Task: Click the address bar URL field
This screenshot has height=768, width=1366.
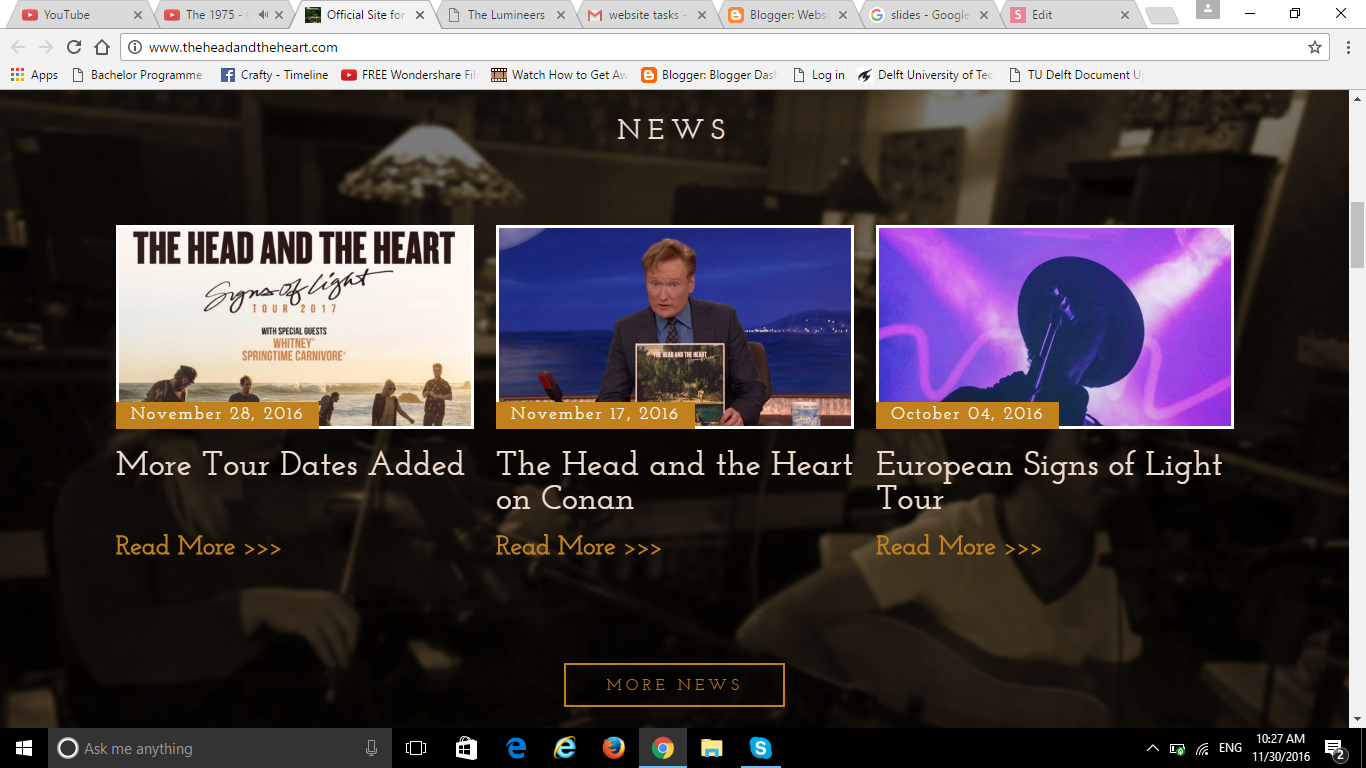Action: [725, 47]
